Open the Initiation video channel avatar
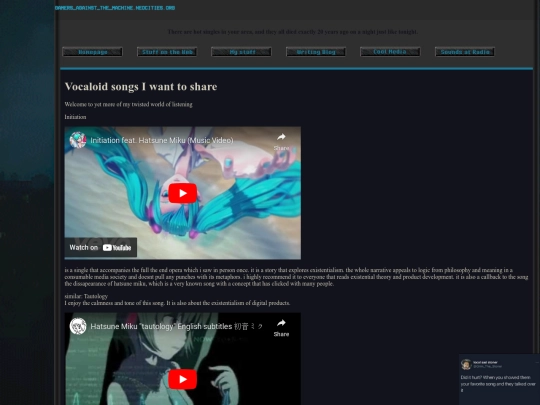The height and width of the screenshot is (405, 540). [78, 140]
